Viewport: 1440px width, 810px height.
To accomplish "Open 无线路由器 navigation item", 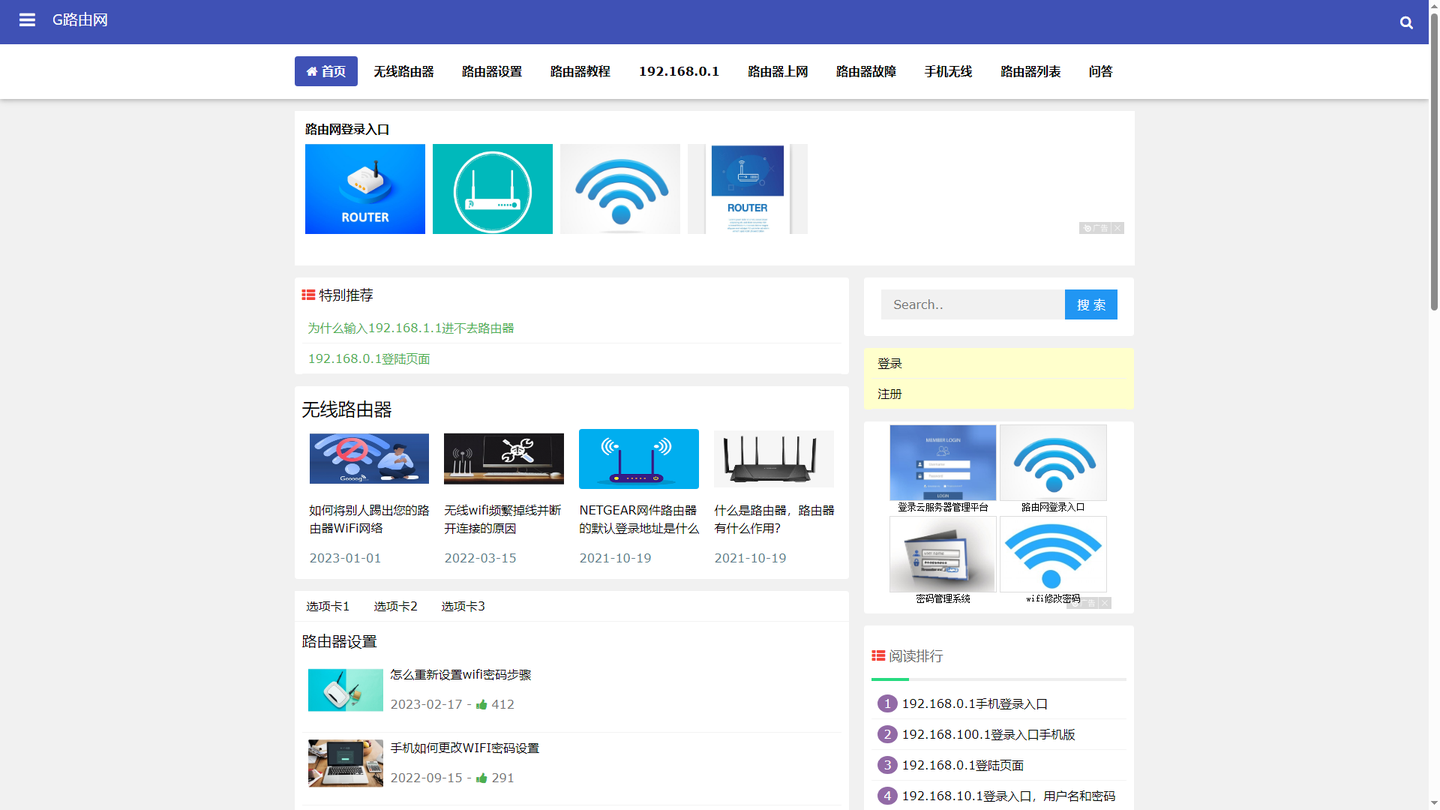I will (x=404, y=71).
